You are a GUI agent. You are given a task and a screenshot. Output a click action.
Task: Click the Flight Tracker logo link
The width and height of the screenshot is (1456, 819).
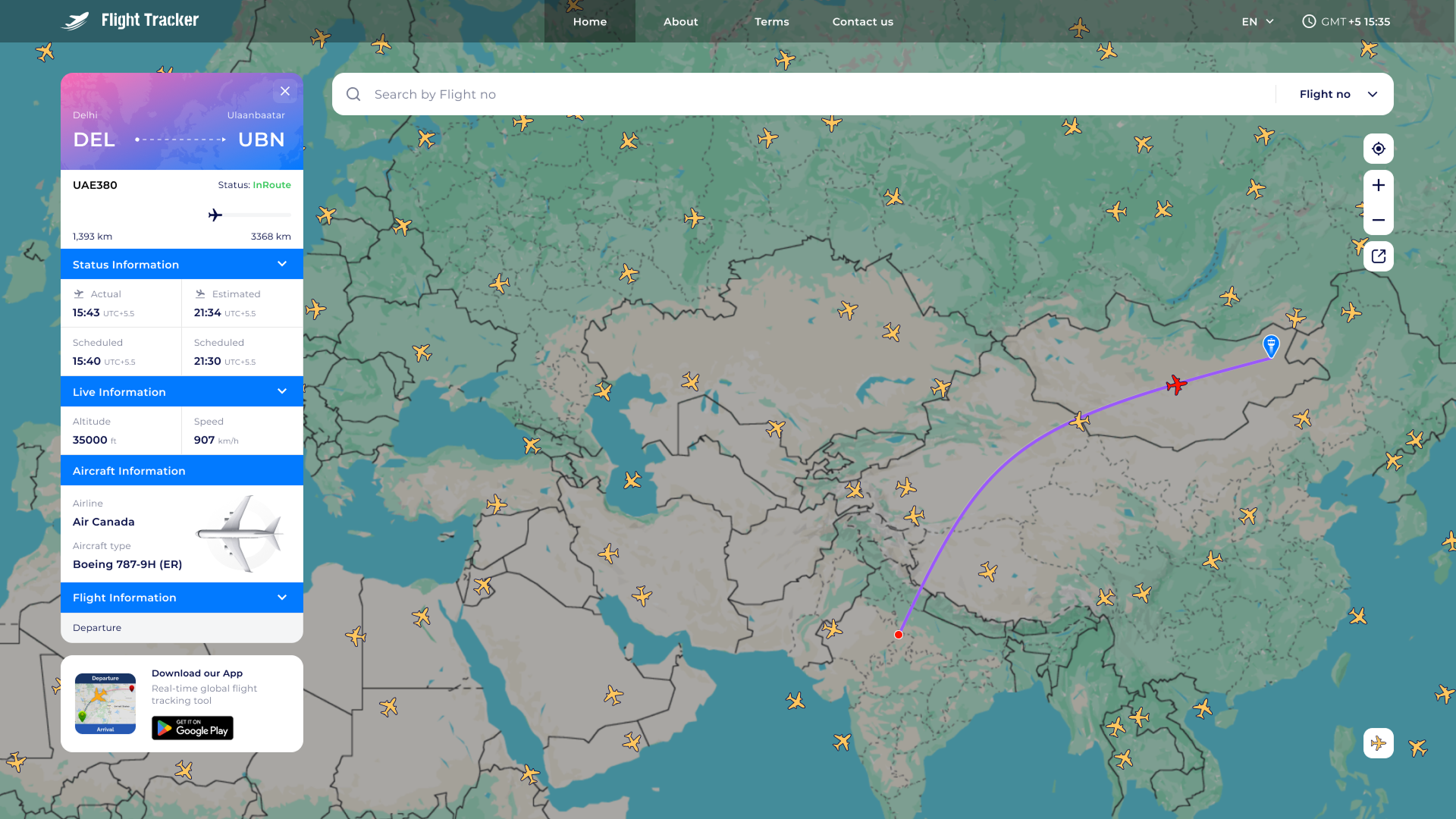(x=130, y=20)
